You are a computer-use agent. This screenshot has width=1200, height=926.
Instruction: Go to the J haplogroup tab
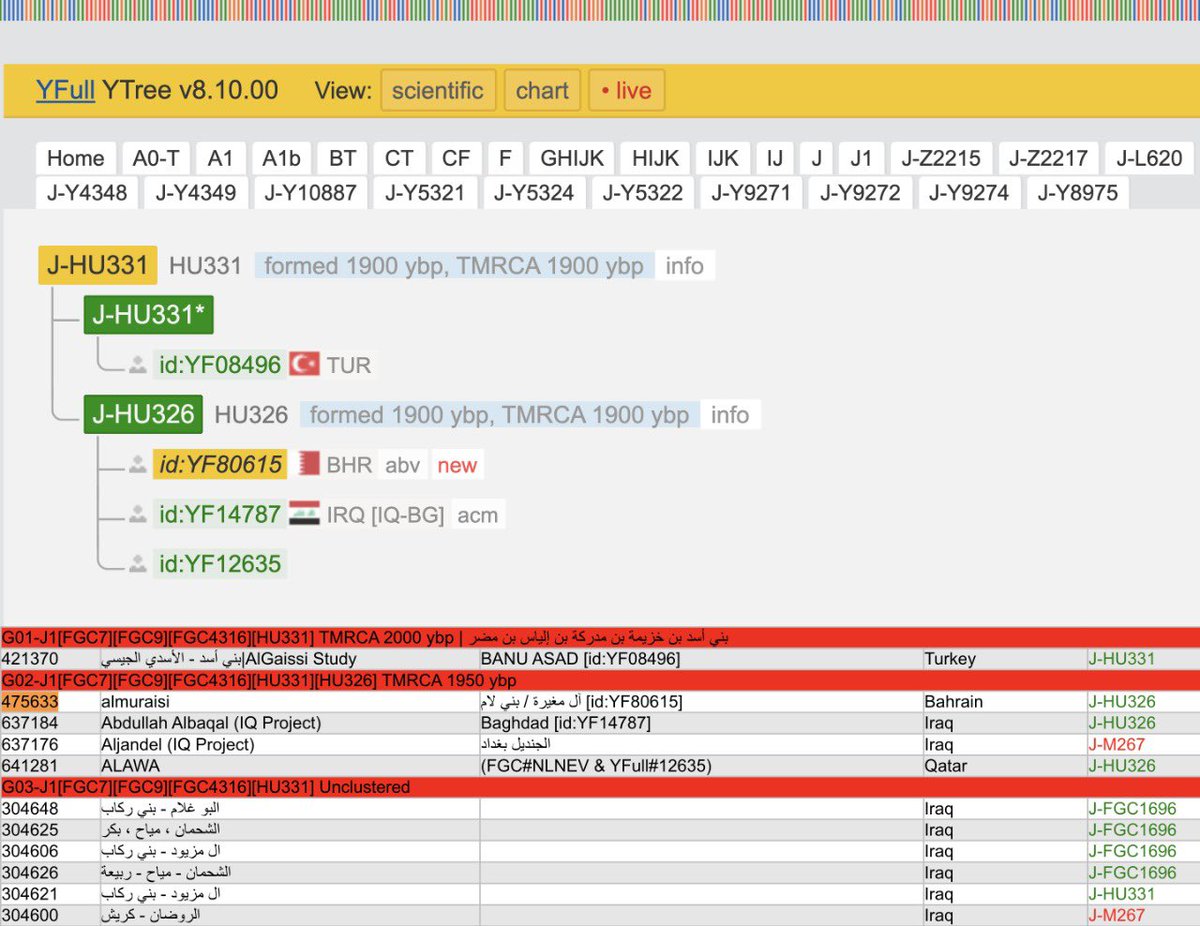point(817,158)
